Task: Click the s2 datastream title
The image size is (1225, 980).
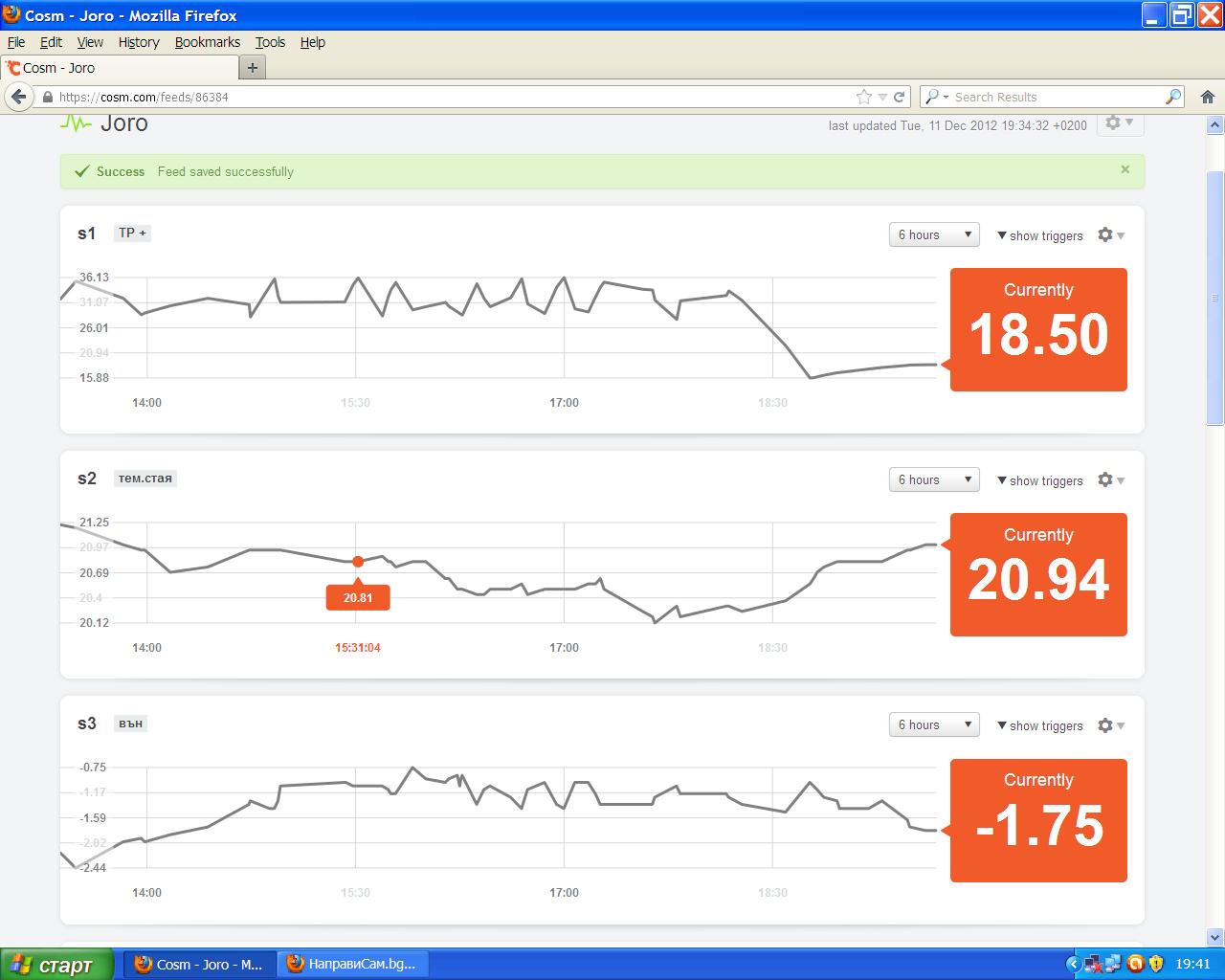Action: [87, 479]
